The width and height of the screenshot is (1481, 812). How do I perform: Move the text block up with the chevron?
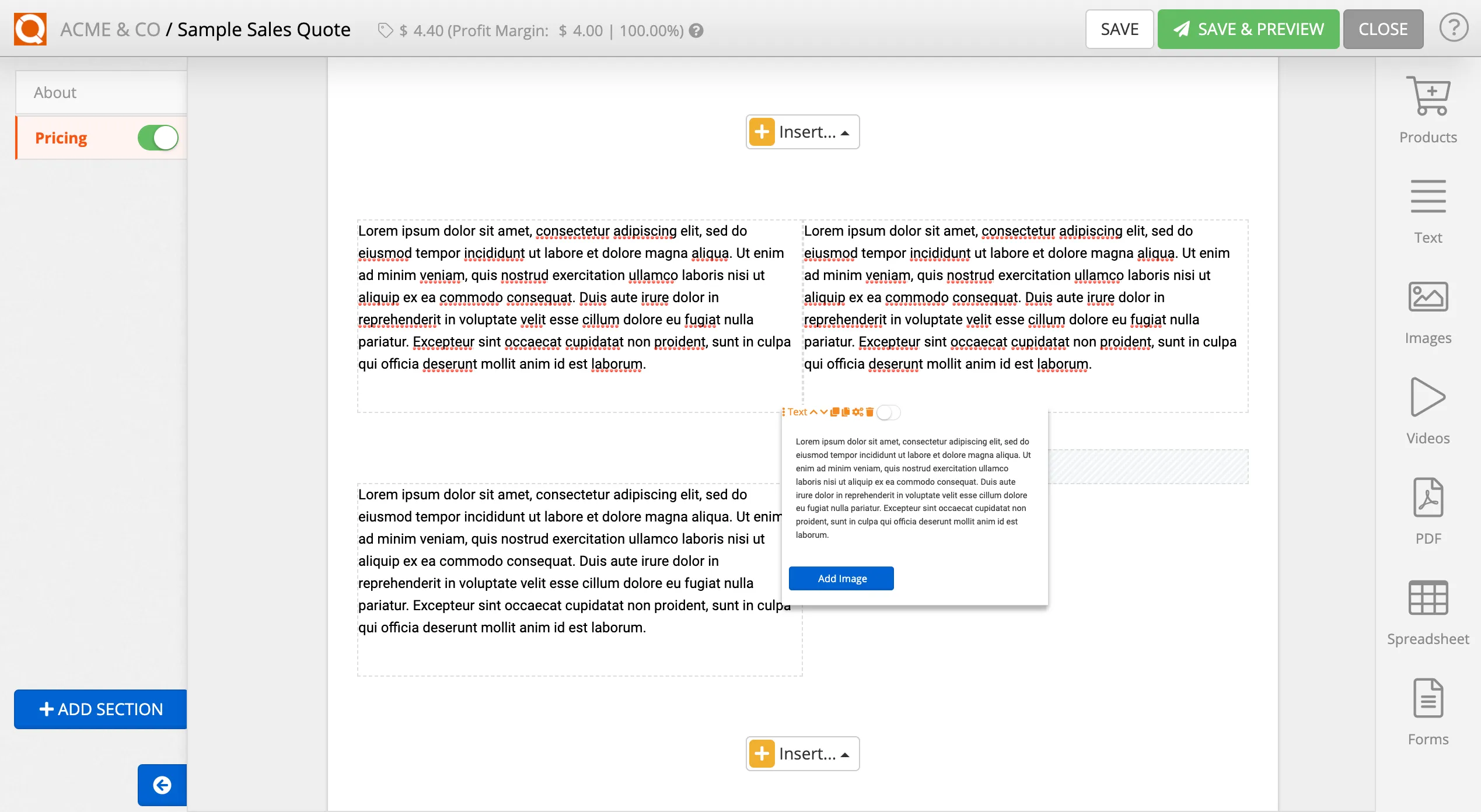[813, 412]
